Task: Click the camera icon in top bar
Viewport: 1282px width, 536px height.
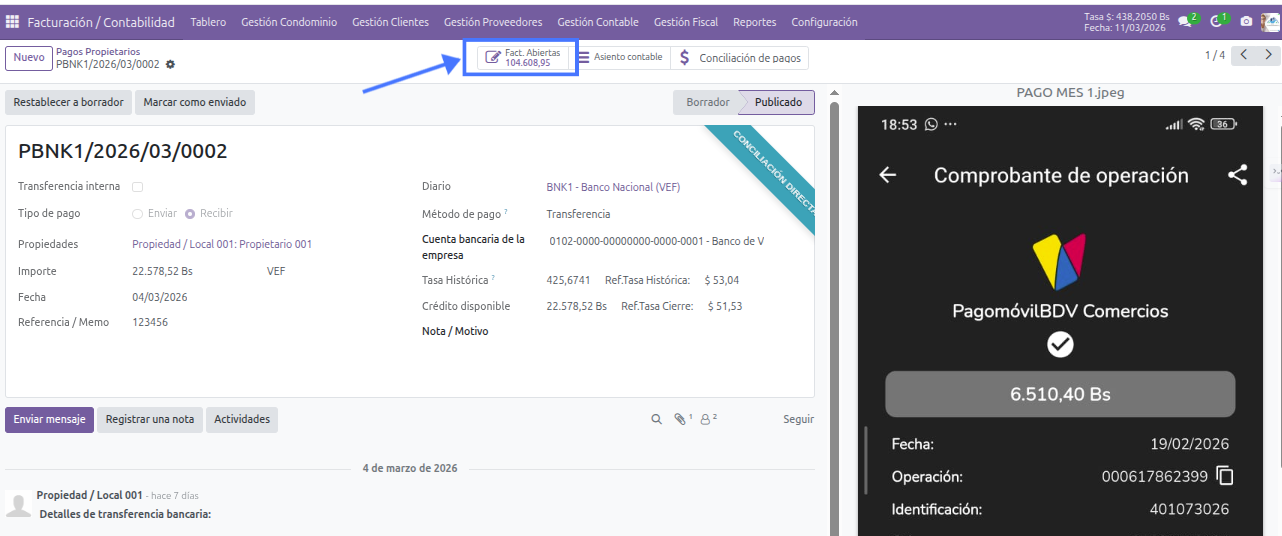Action: tap(1246, 21)
